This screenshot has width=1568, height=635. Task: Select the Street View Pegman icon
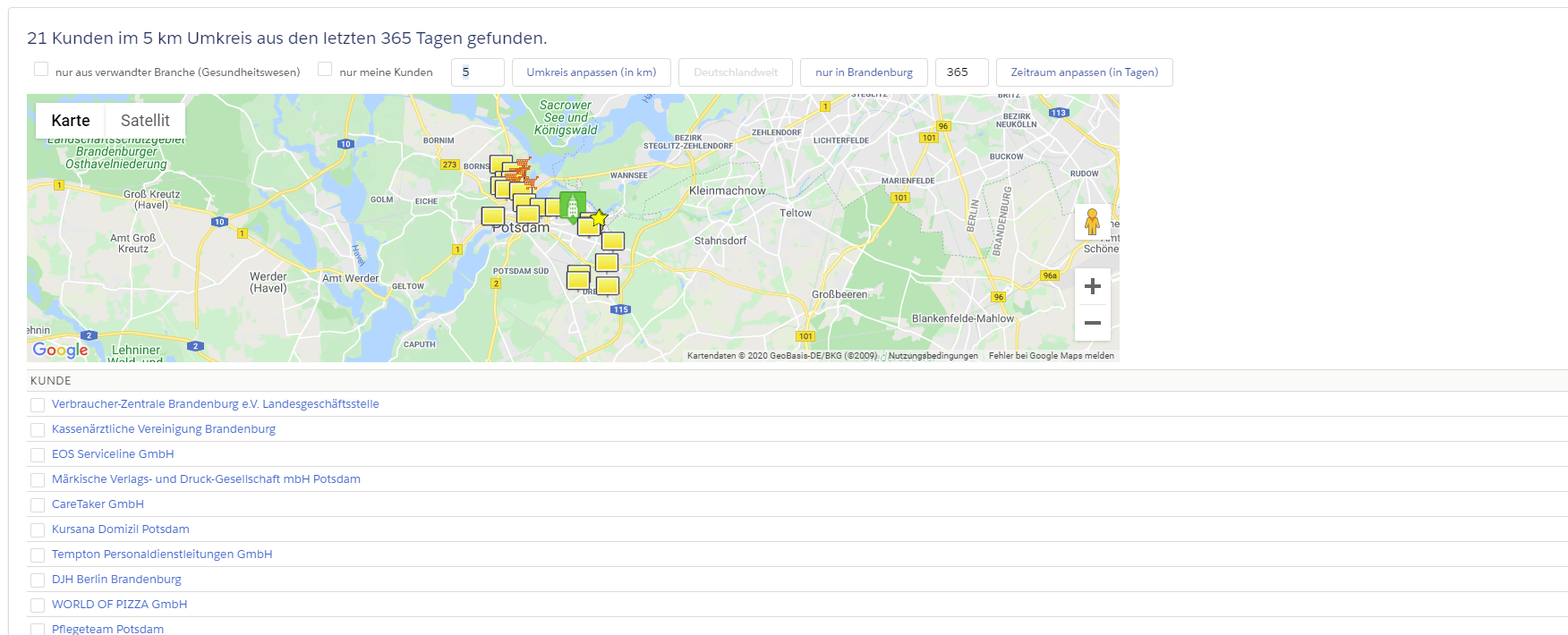tap(1092, 222)
